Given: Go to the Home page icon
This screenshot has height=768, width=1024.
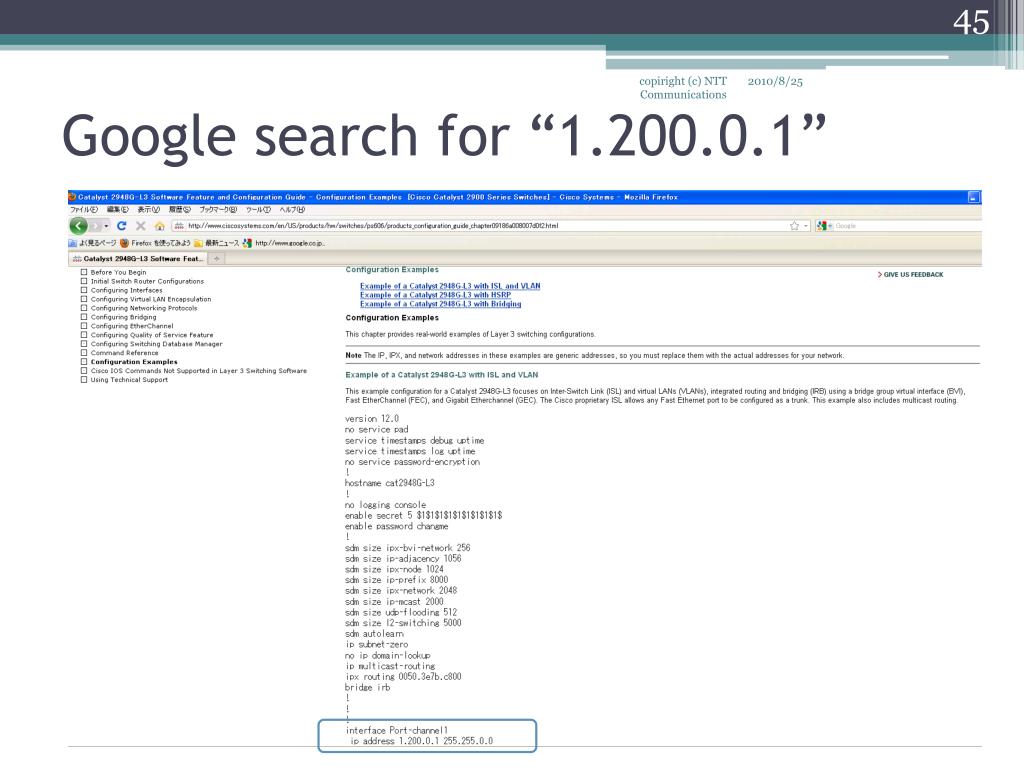Looking at the screenshot, I should click(159, 226).
